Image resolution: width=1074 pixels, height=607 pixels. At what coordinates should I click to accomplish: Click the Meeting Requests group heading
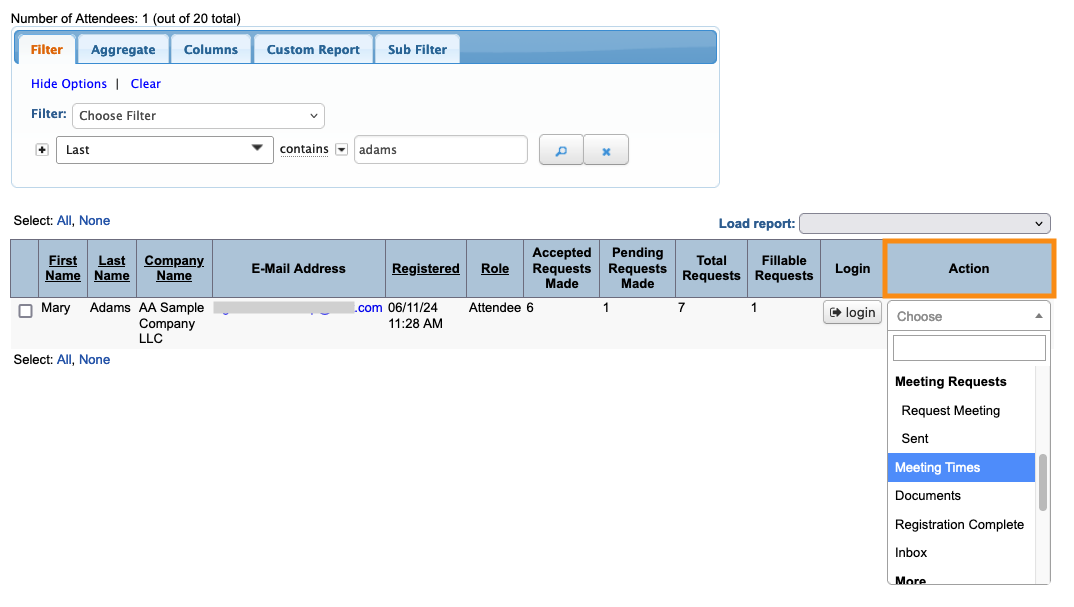[x=951, y=382]
